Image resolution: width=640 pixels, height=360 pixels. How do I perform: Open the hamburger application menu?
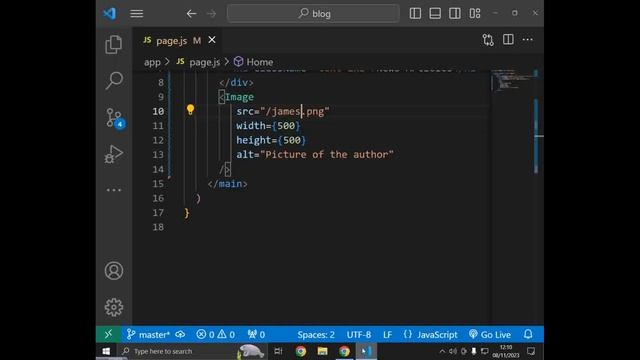pos(137,13)
